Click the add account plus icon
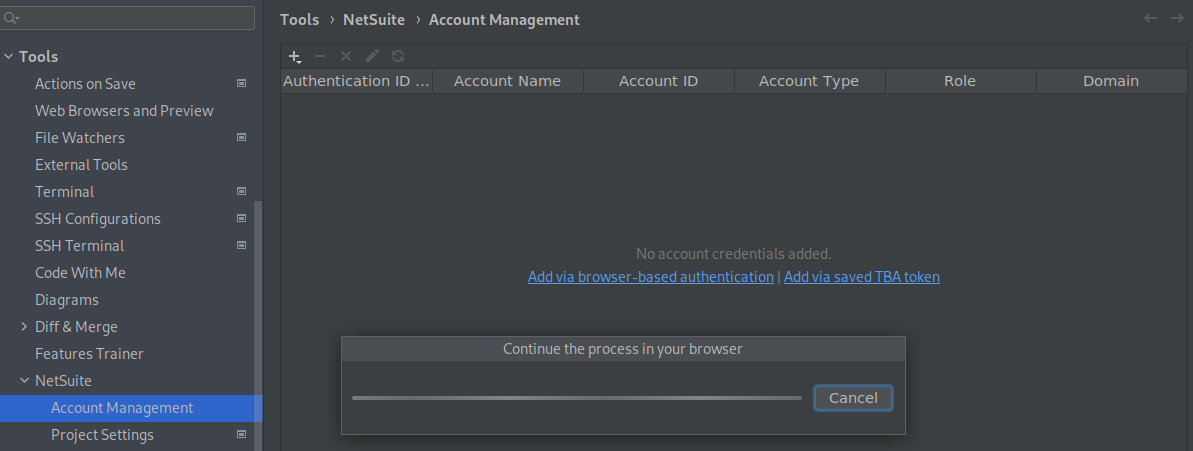The width and height of the screenshot is (1193, 451). coord(295,56)
